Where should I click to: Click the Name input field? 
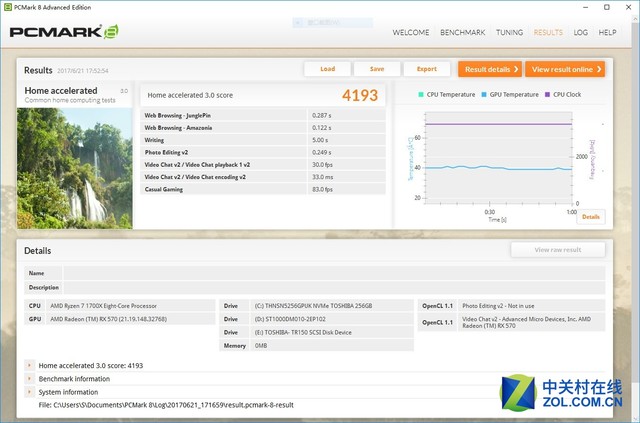pos(334,273)
